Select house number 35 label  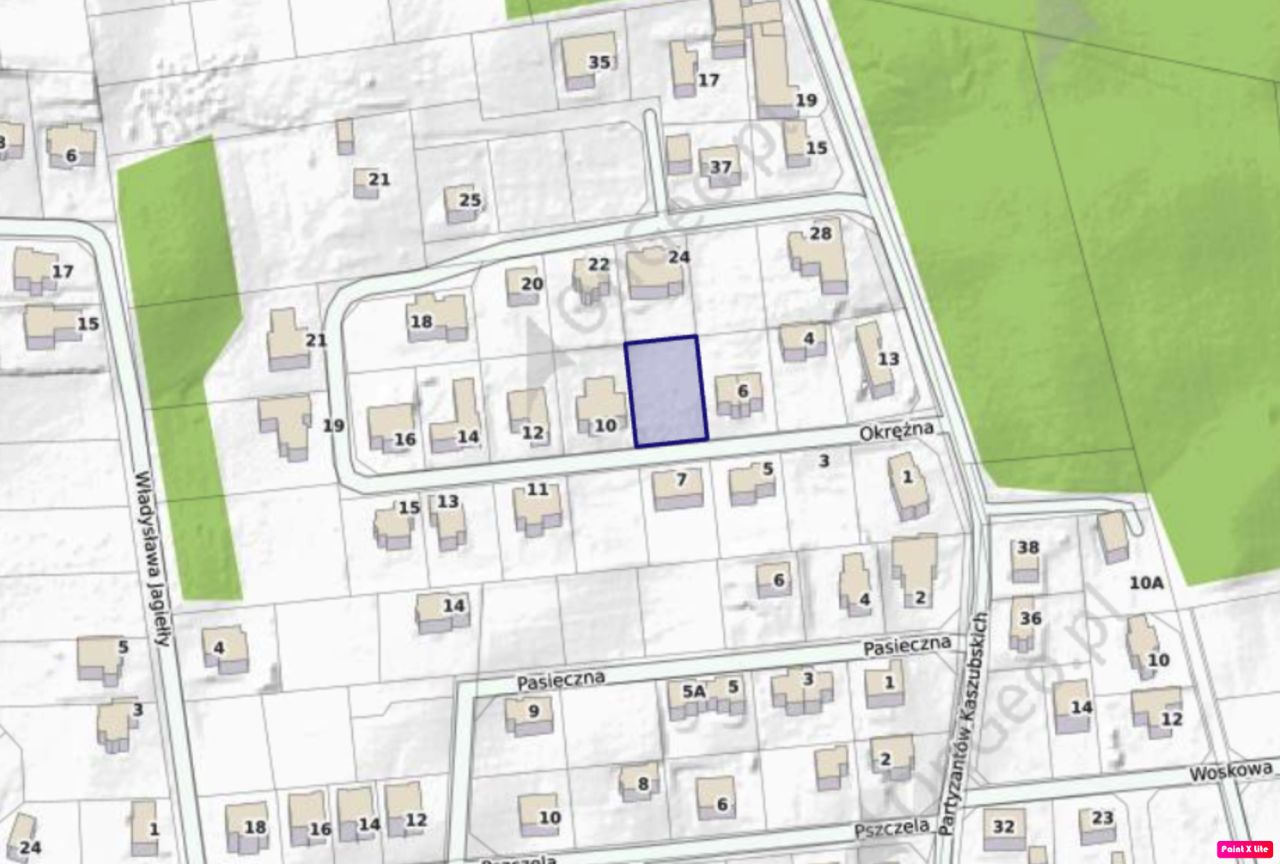coord(599,62)
